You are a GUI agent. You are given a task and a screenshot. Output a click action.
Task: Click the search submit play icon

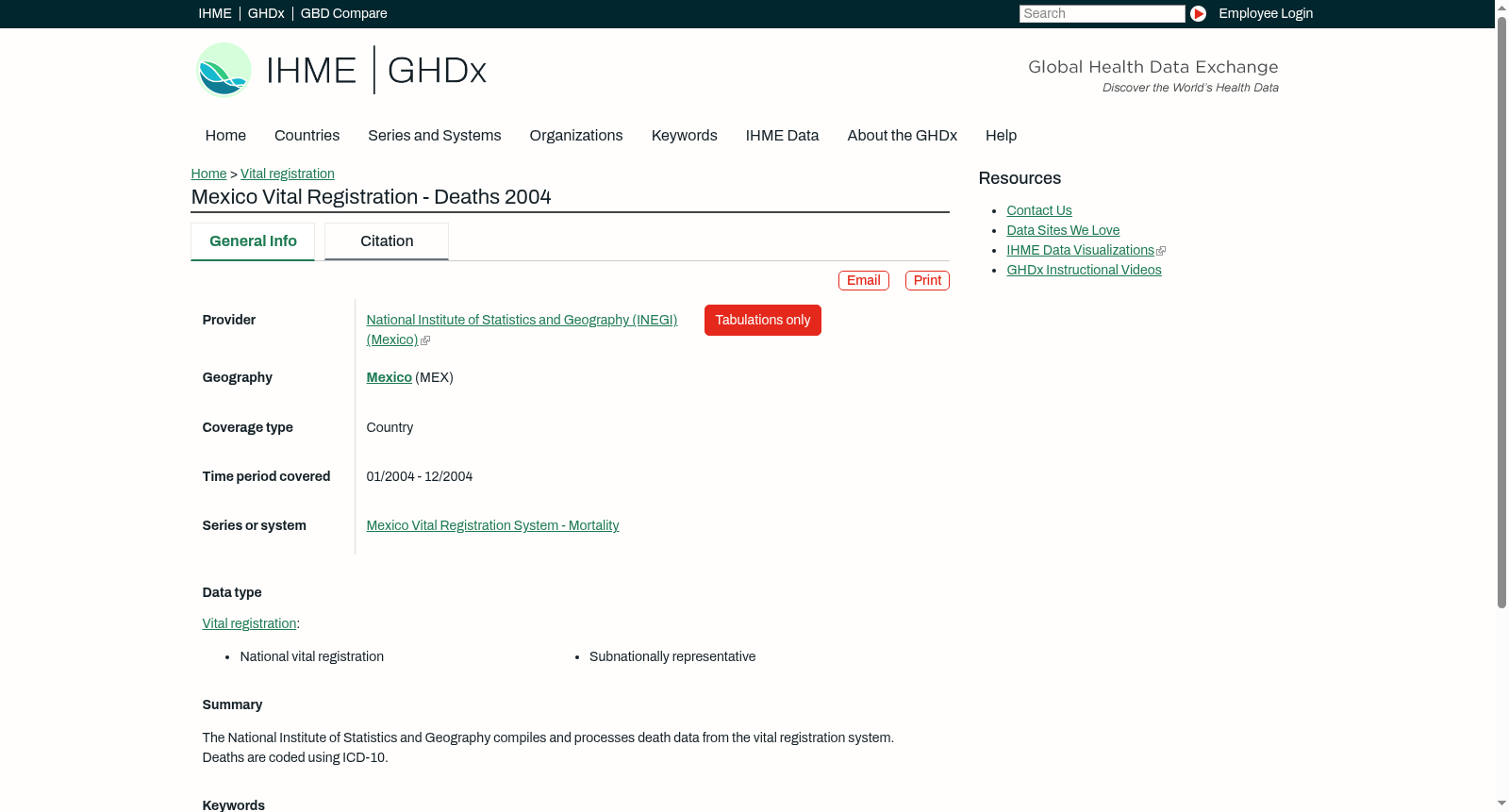click(x=1198, y=13)
